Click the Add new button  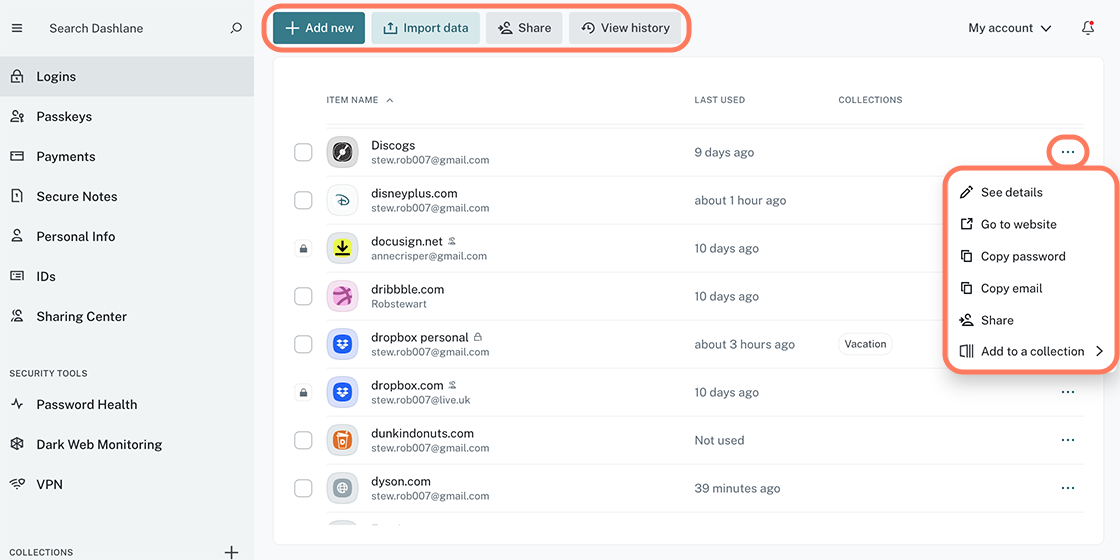(319, 28)
